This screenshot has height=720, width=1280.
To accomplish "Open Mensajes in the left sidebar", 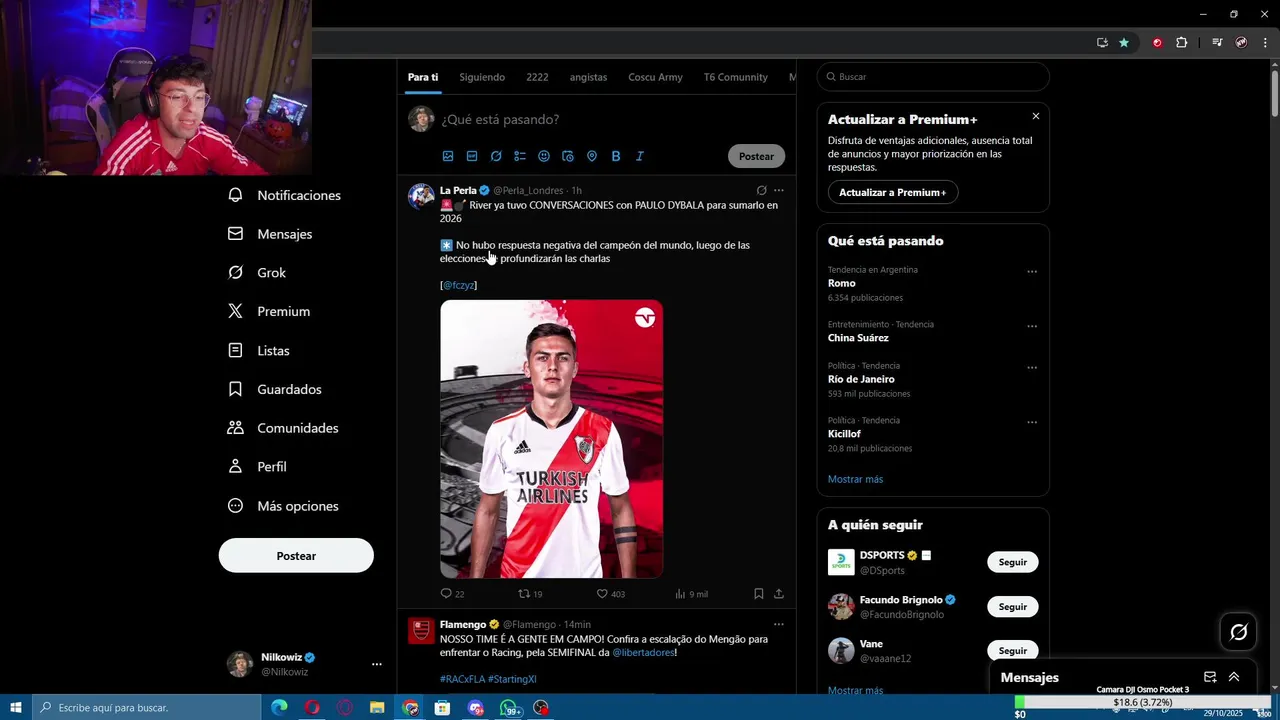I will click(271, 234).
